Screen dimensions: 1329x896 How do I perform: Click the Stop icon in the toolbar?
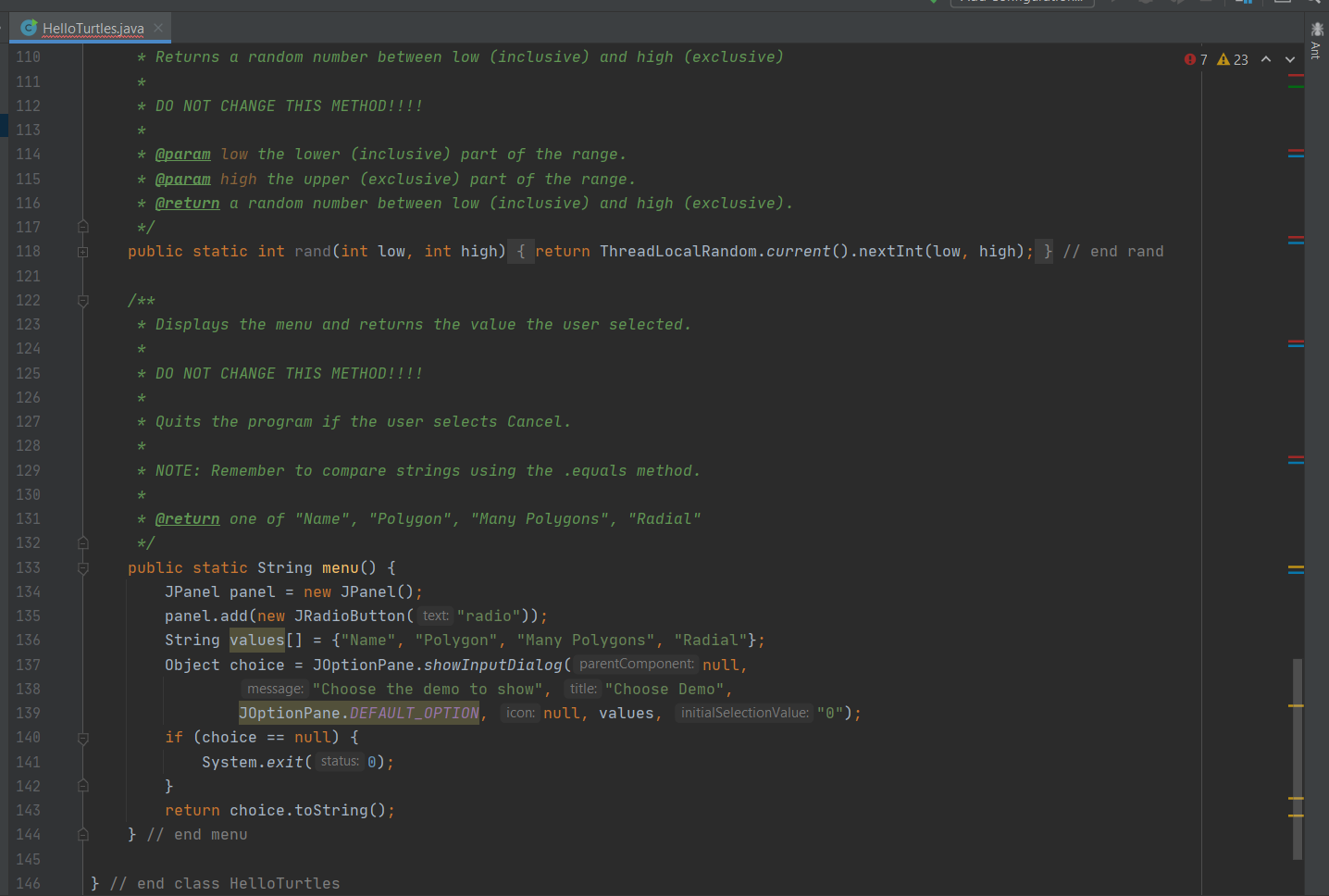tap(1204, 4)
